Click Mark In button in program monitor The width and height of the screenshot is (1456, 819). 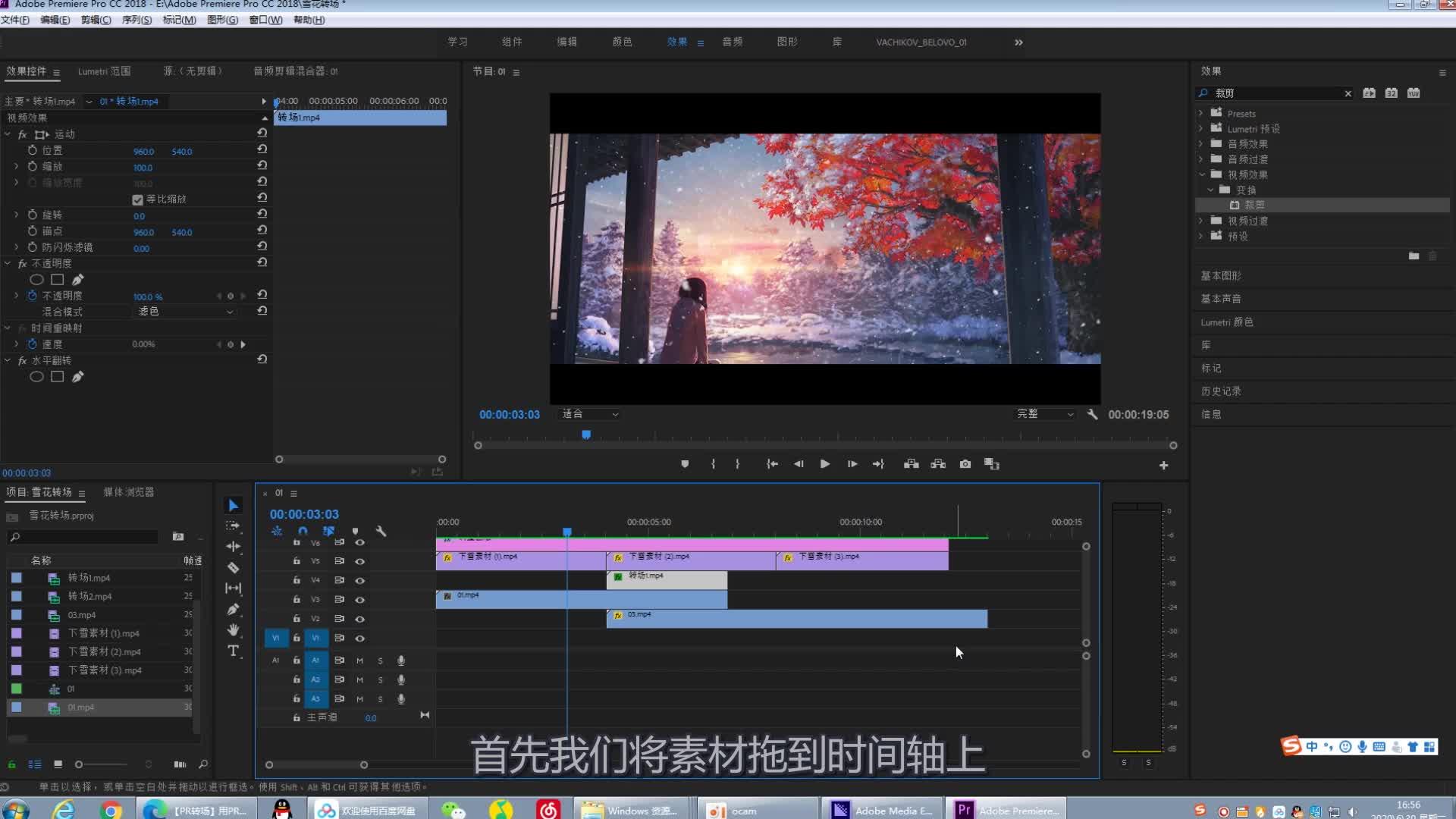click(x=713, y=464)
